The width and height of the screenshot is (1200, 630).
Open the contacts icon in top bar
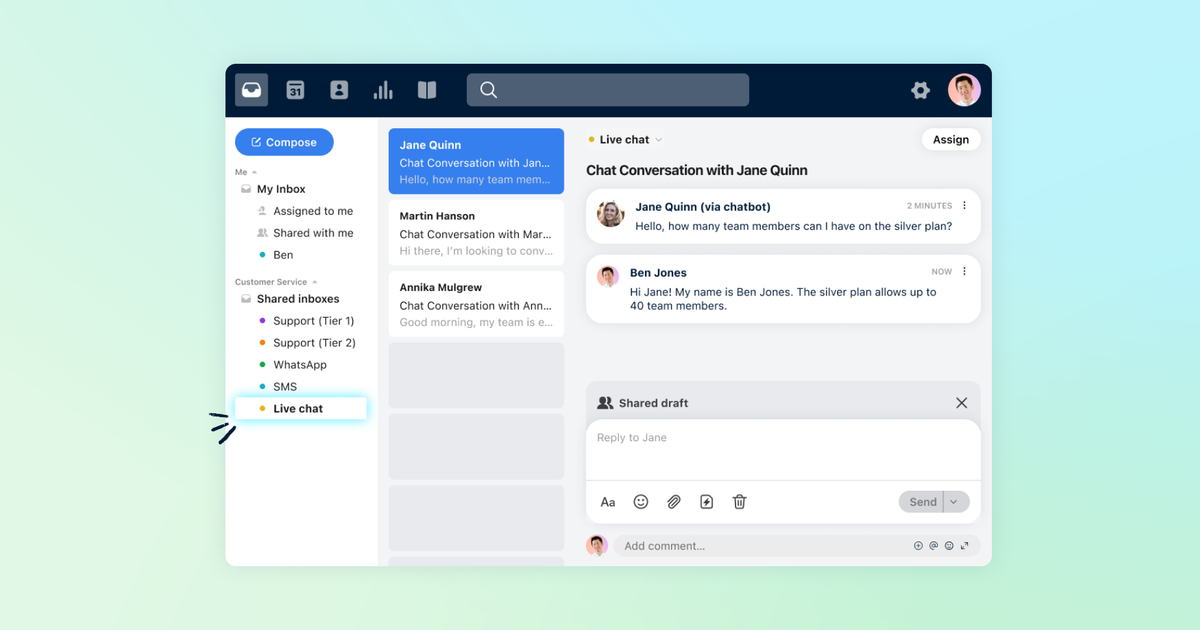tap(339, 90)
